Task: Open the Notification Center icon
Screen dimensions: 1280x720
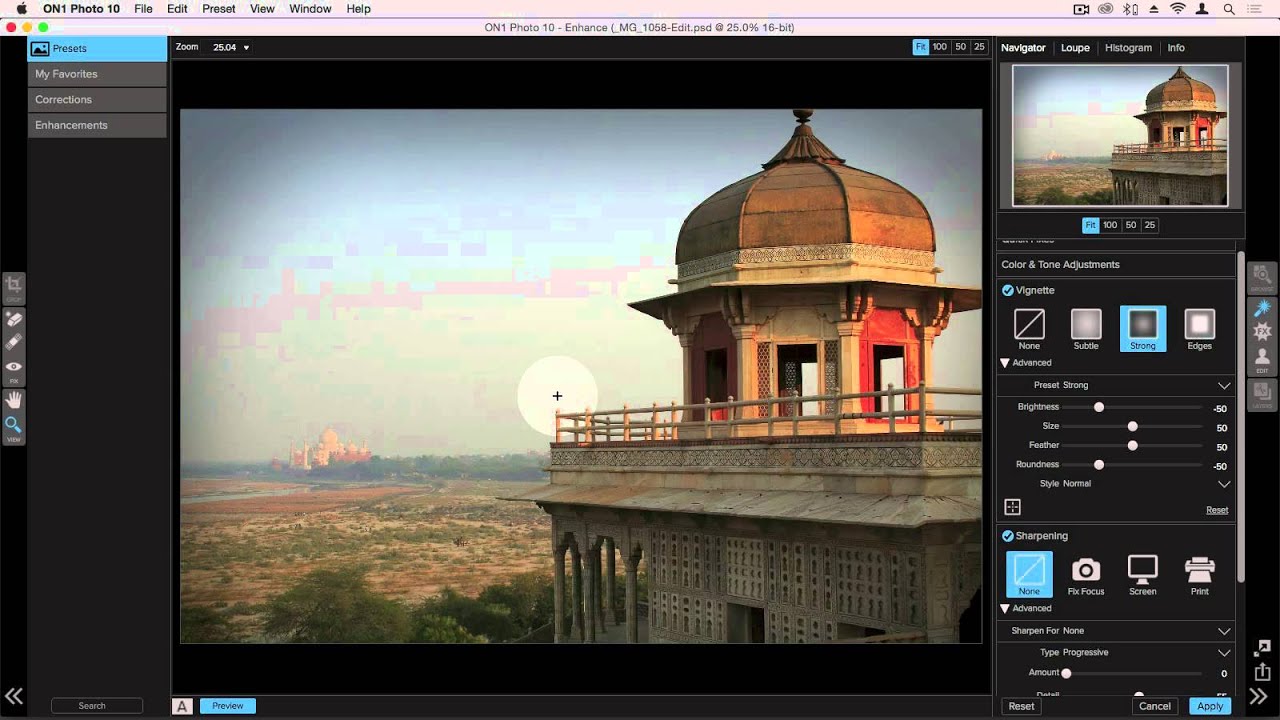Action: (1255, 9)
